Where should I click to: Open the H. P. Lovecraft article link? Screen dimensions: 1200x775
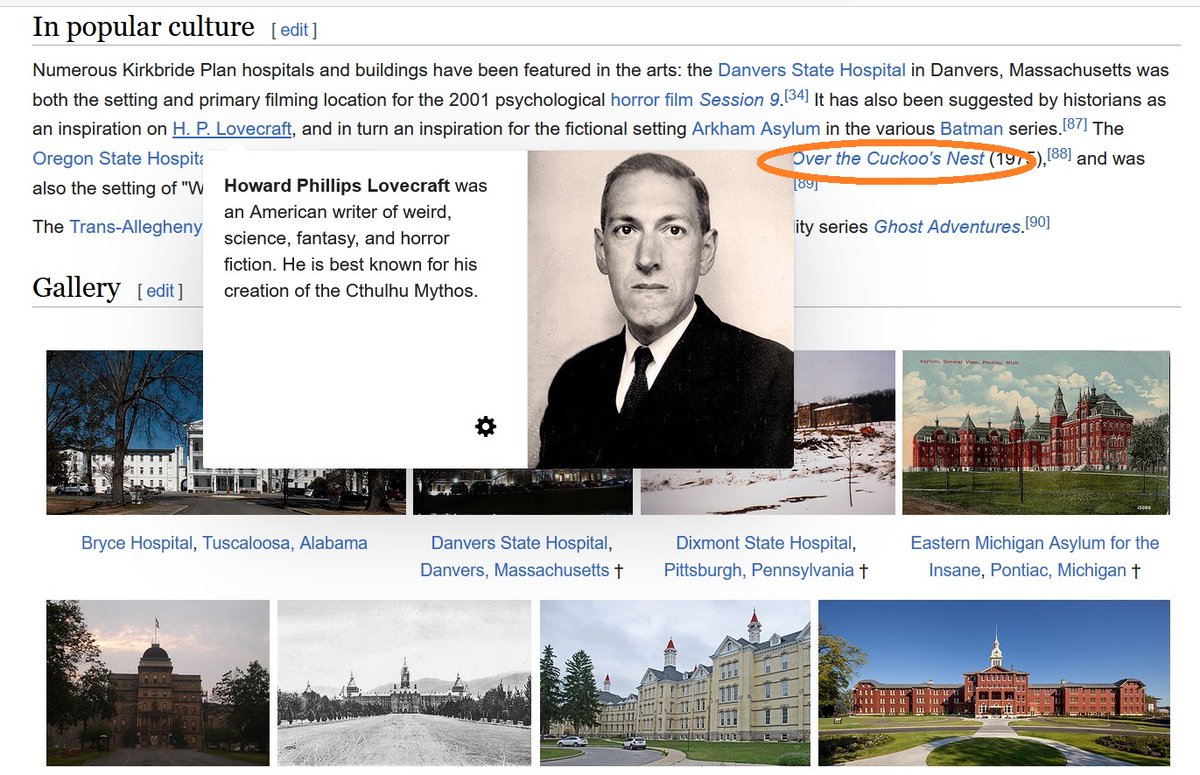(232, 129)
